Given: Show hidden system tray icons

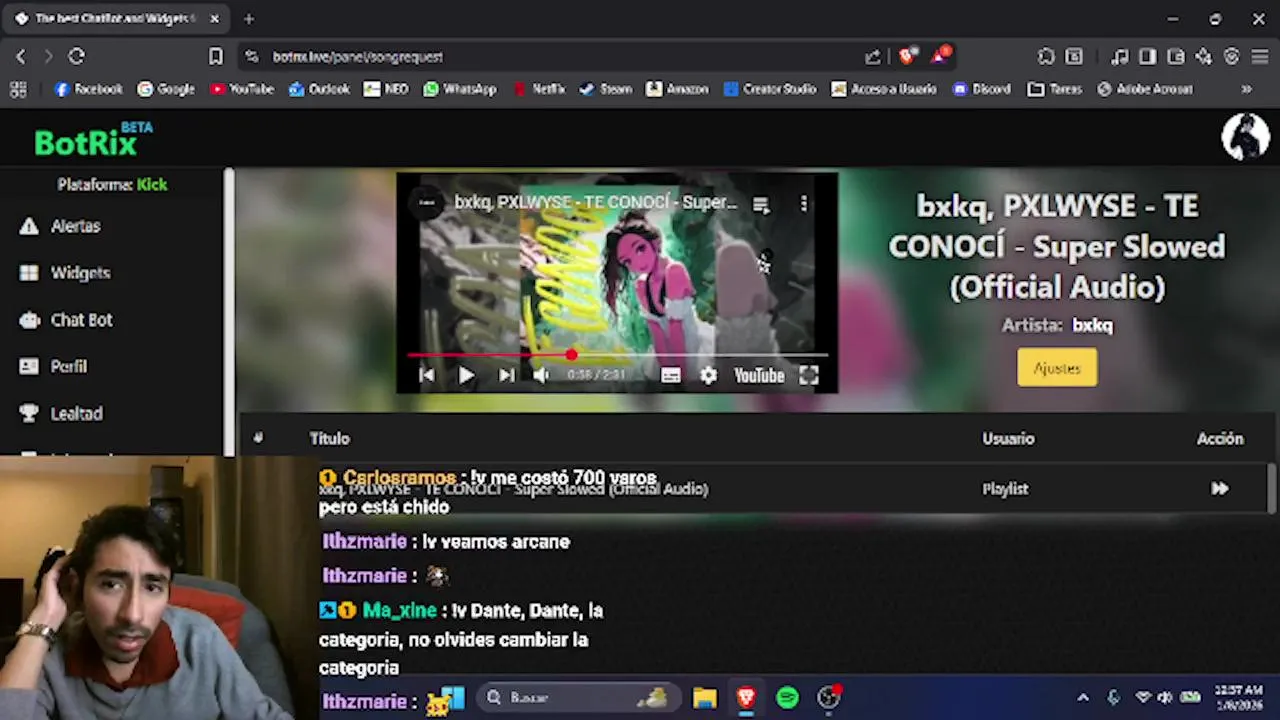Looking at the screenshot, I should click(1083, 698).
